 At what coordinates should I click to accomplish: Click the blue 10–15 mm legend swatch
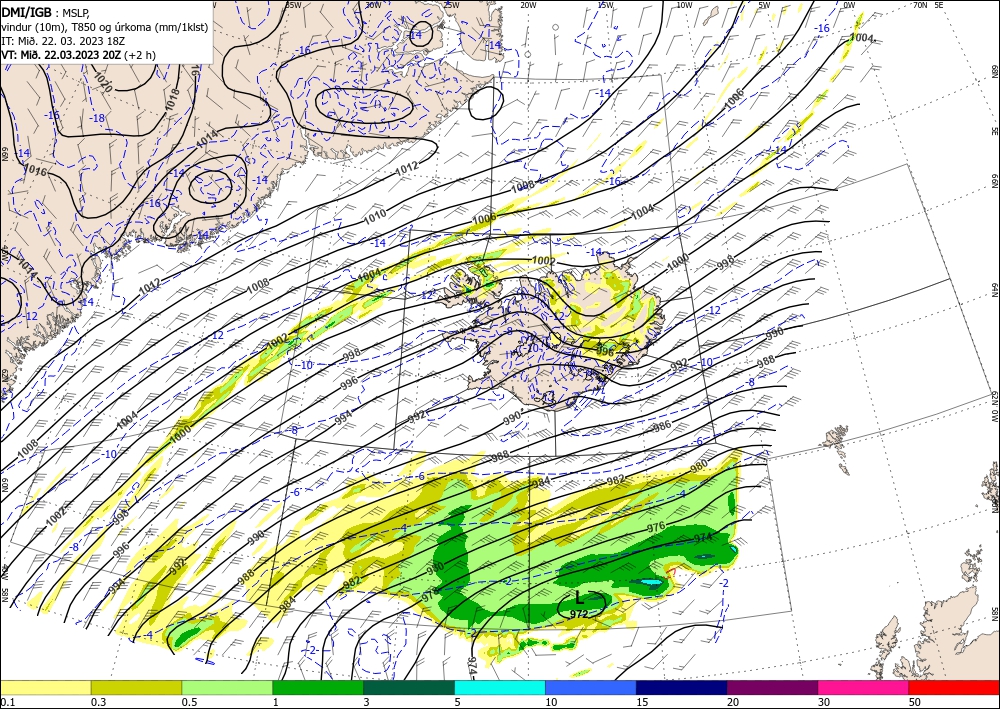[591, 687]
